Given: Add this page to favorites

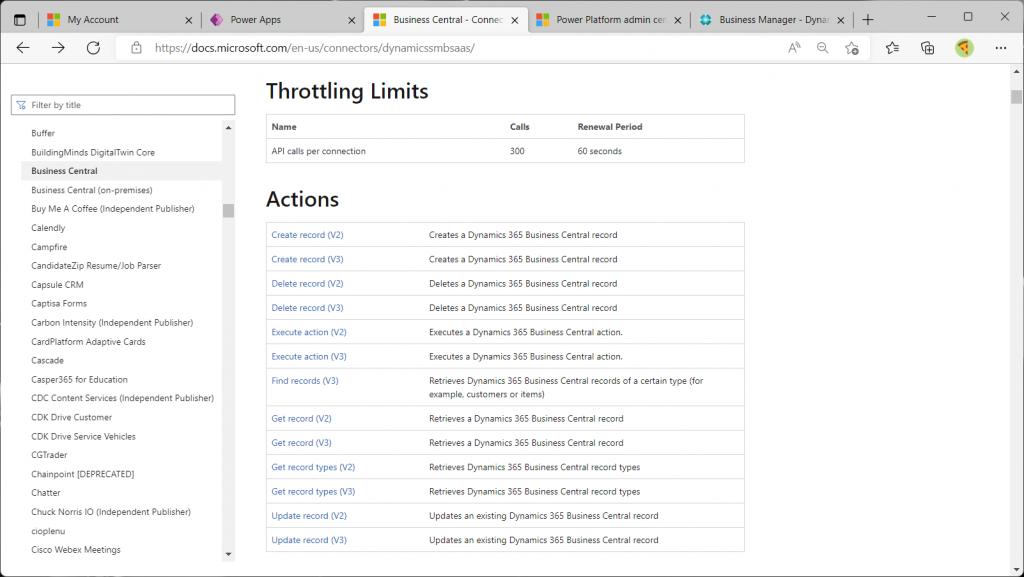Looking at the screenshot, I should tap(852, 48).
